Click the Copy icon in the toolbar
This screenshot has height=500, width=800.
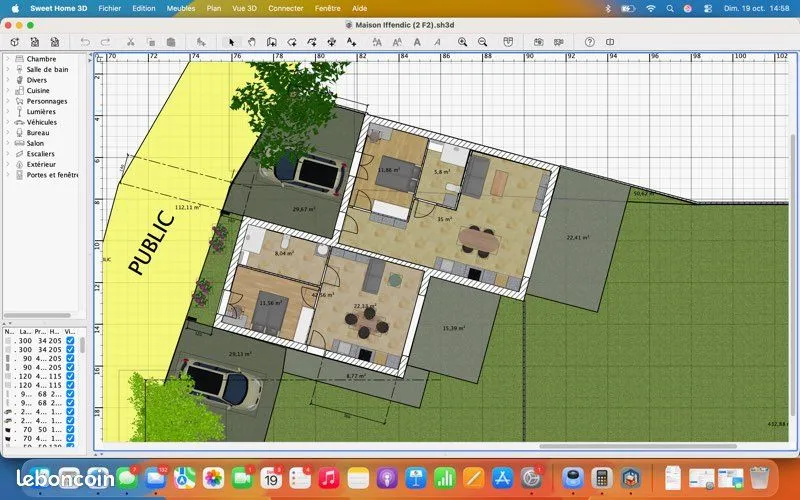(151, 42)
